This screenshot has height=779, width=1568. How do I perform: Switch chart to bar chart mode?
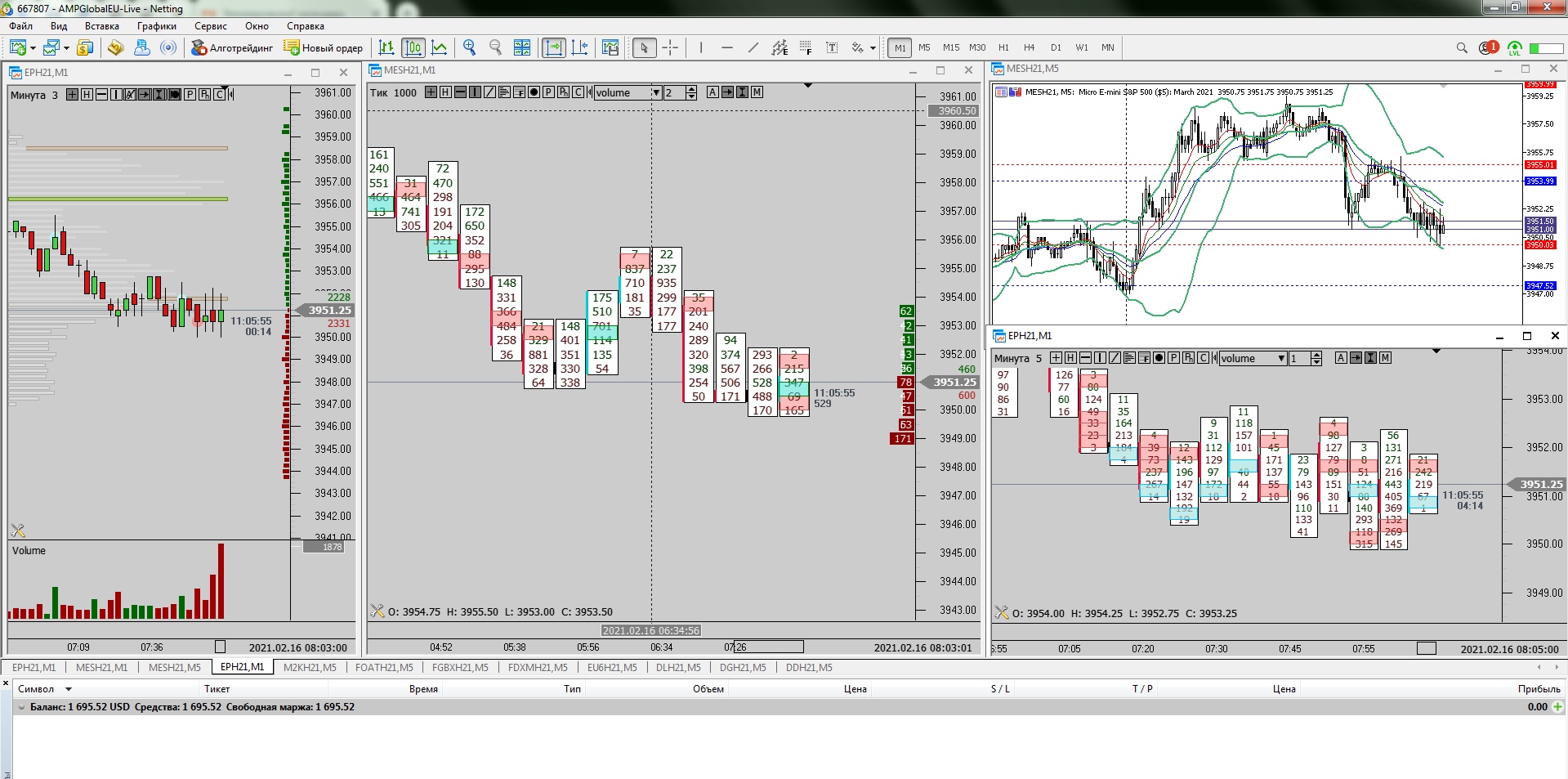point(387,47)
